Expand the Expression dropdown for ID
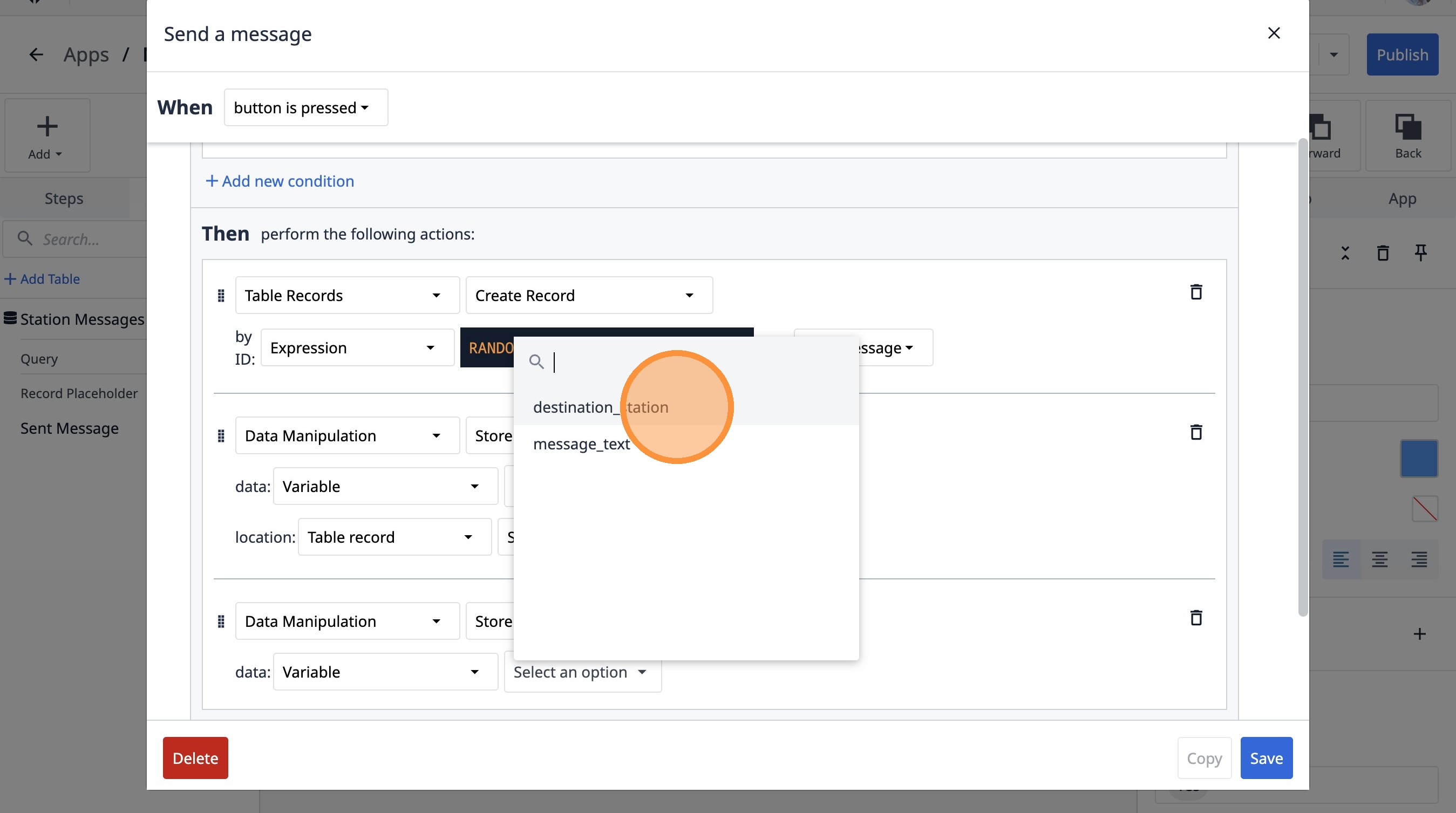Screen dimensions: 1456x813 357,348
